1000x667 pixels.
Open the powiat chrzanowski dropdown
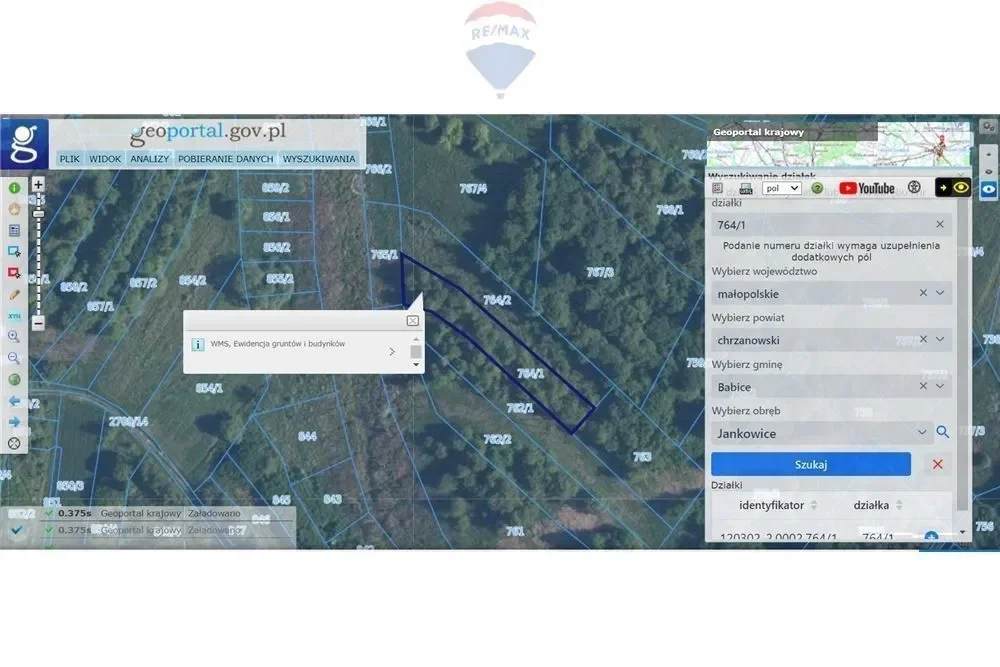pyautogui.click(x=940, y=340)
